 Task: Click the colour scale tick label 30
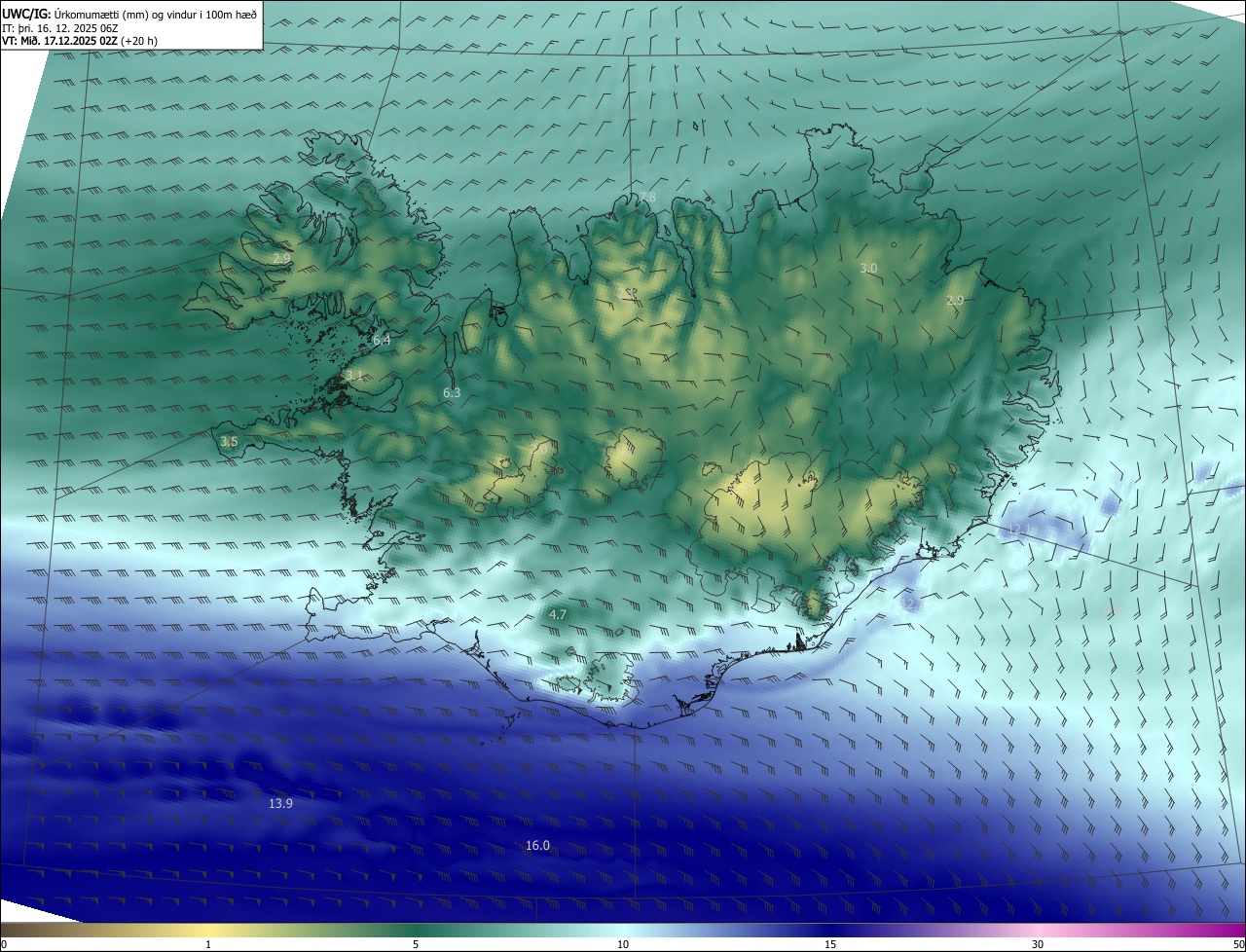(x=1038, y=944)
